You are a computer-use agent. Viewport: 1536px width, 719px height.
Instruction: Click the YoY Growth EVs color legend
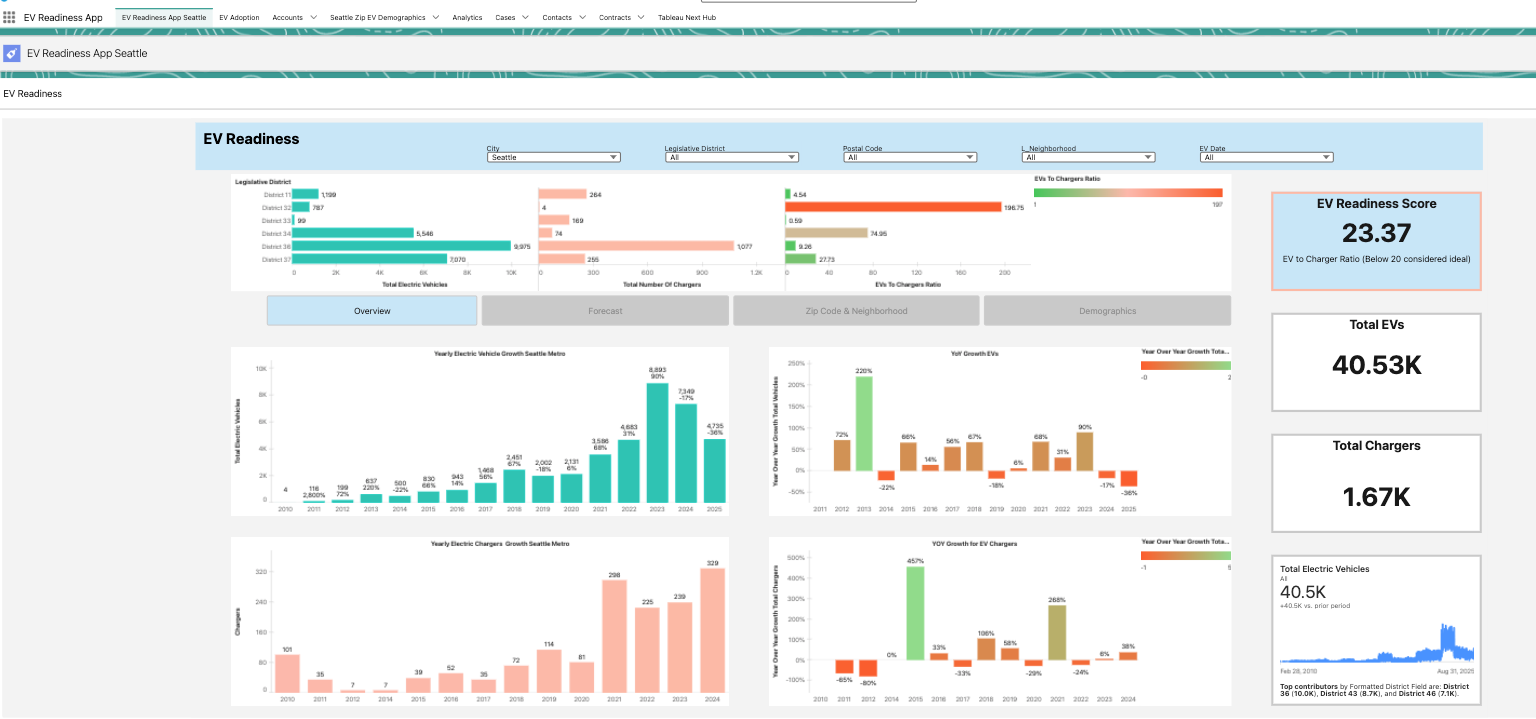[x=1186, y=366]
